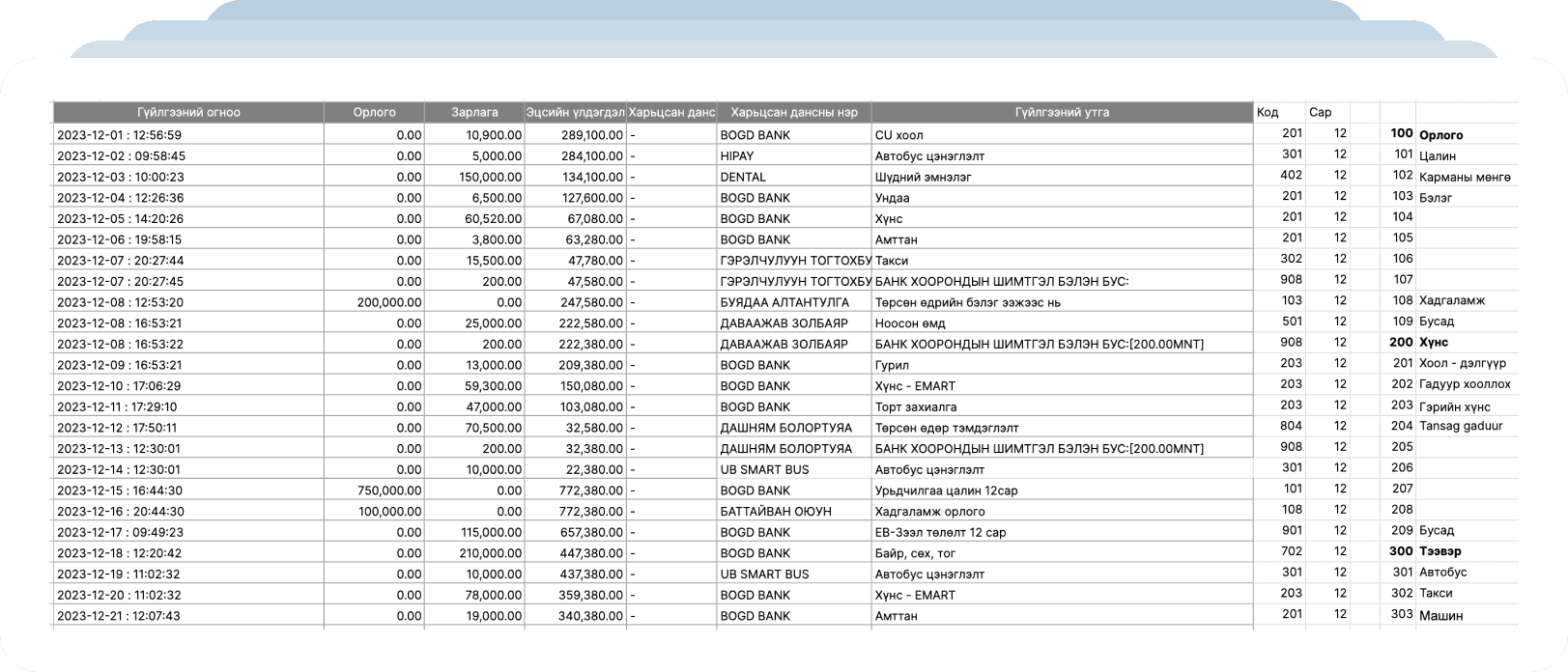Click the Гүйлгээний огноо column header
1568x672 pixels.
click(188, 112)
